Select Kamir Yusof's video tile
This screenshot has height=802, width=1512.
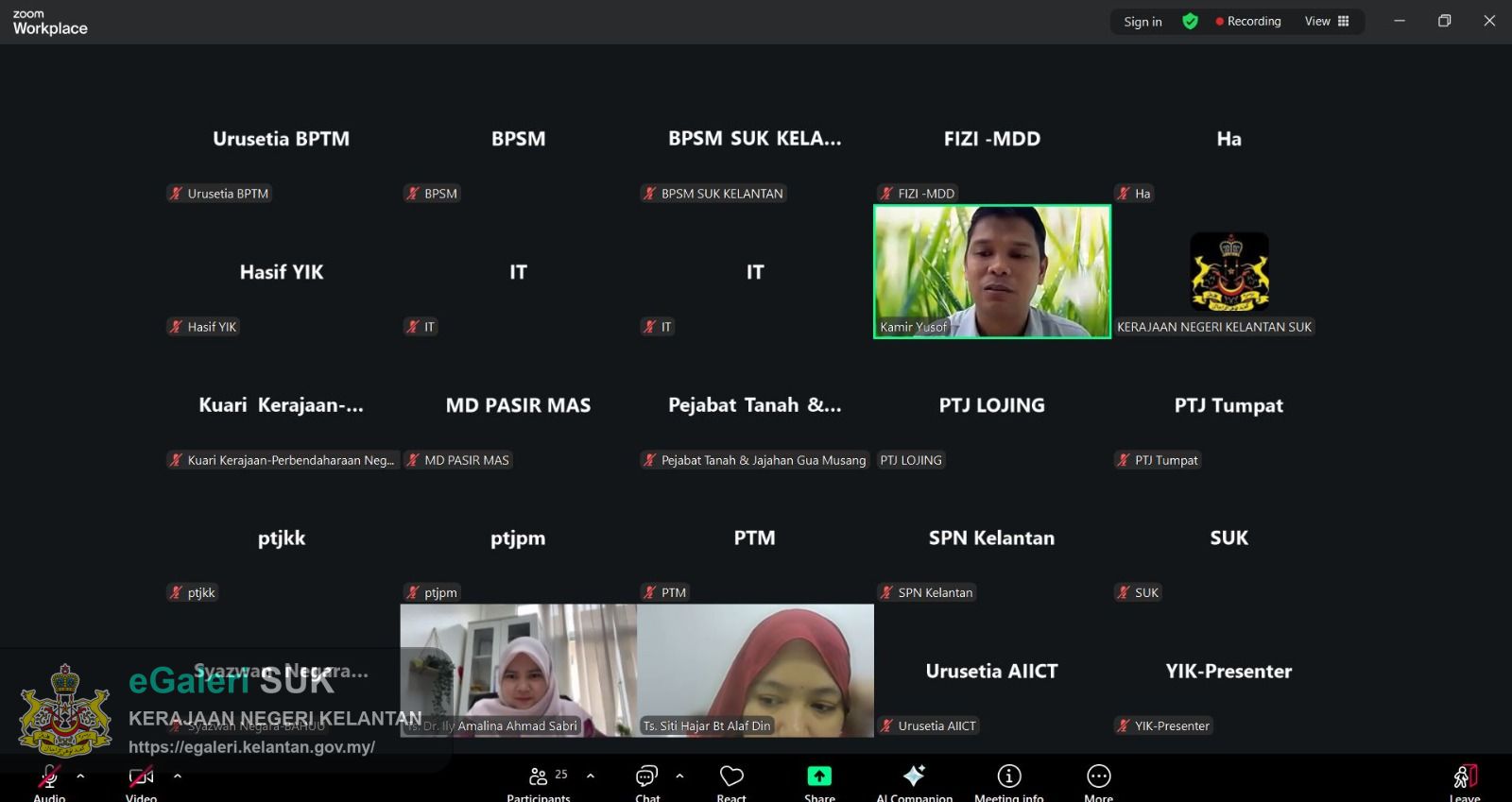click(991, 272)
